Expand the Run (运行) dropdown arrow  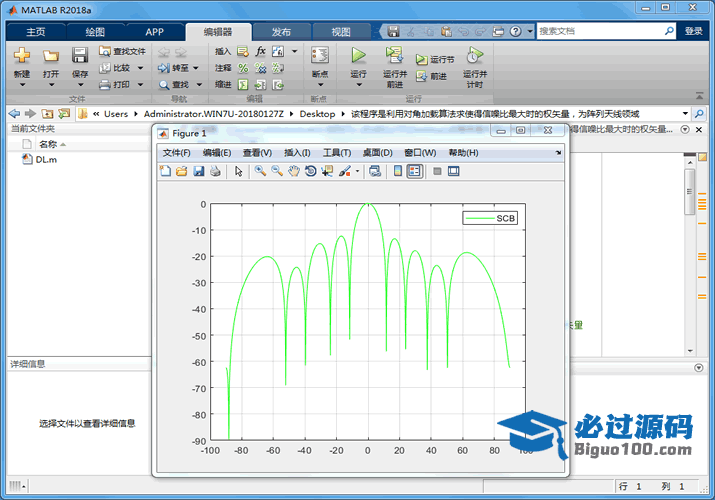coord(359,85)
